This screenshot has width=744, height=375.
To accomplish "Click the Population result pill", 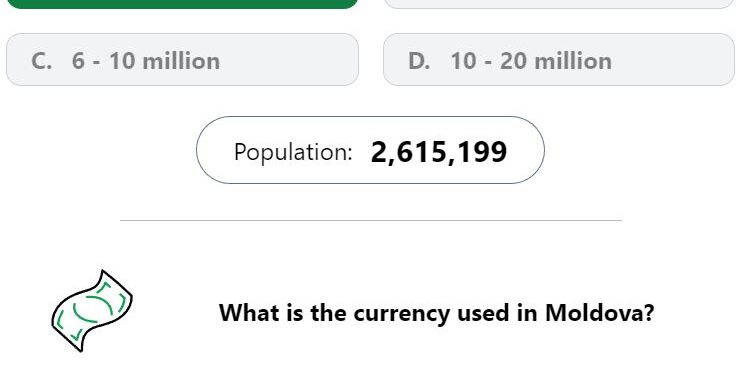I will point(370,150).
